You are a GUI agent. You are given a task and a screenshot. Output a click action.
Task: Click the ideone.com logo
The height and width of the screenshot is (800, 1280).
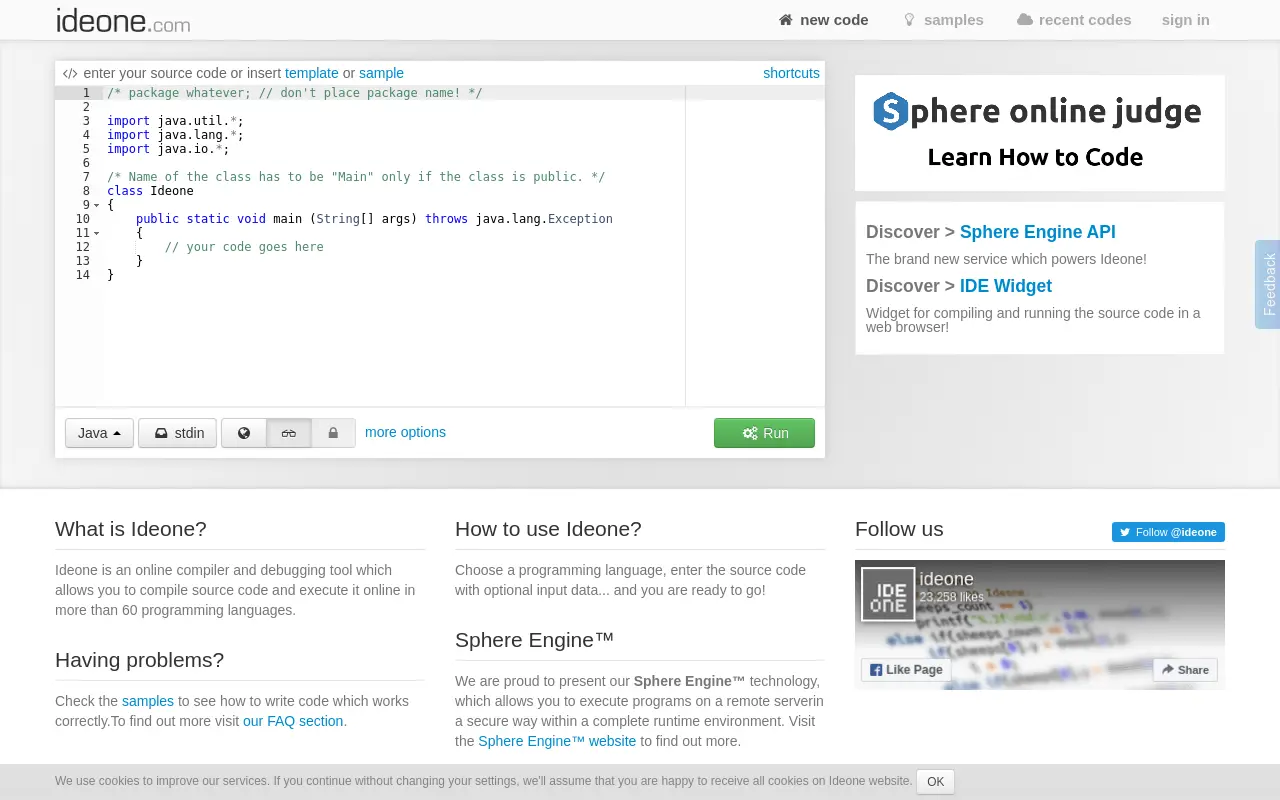coord(123,20)
